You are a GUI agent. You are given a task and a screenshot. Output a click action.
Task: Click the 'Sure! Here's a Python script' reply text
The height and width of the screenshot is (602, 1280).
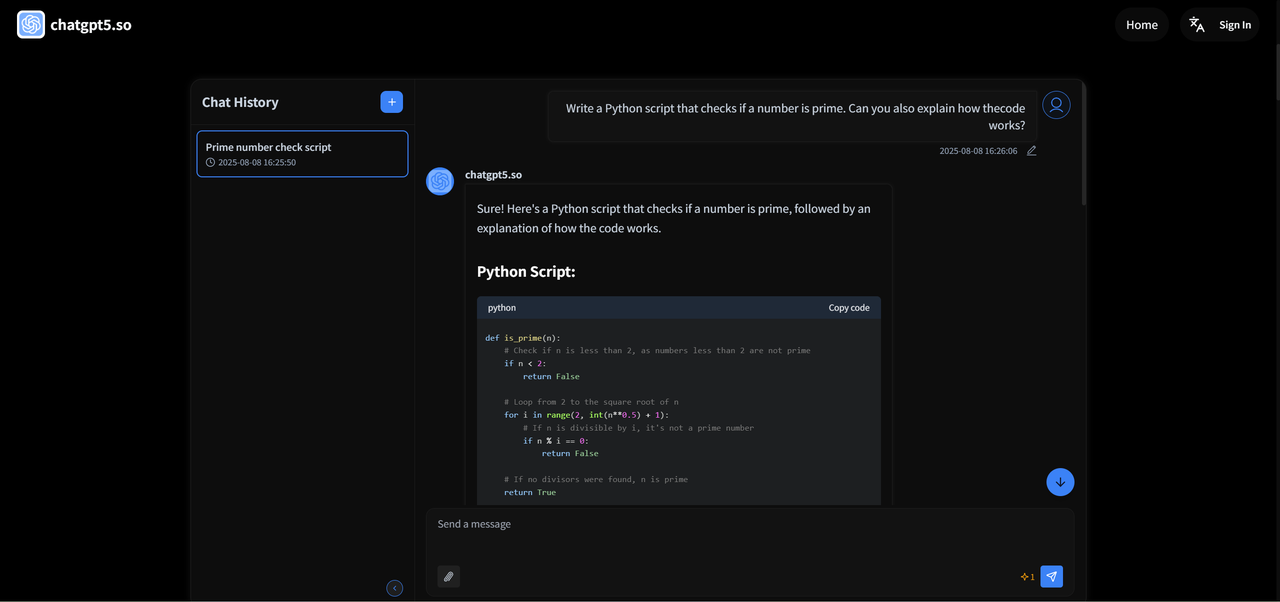coord(674,218)
